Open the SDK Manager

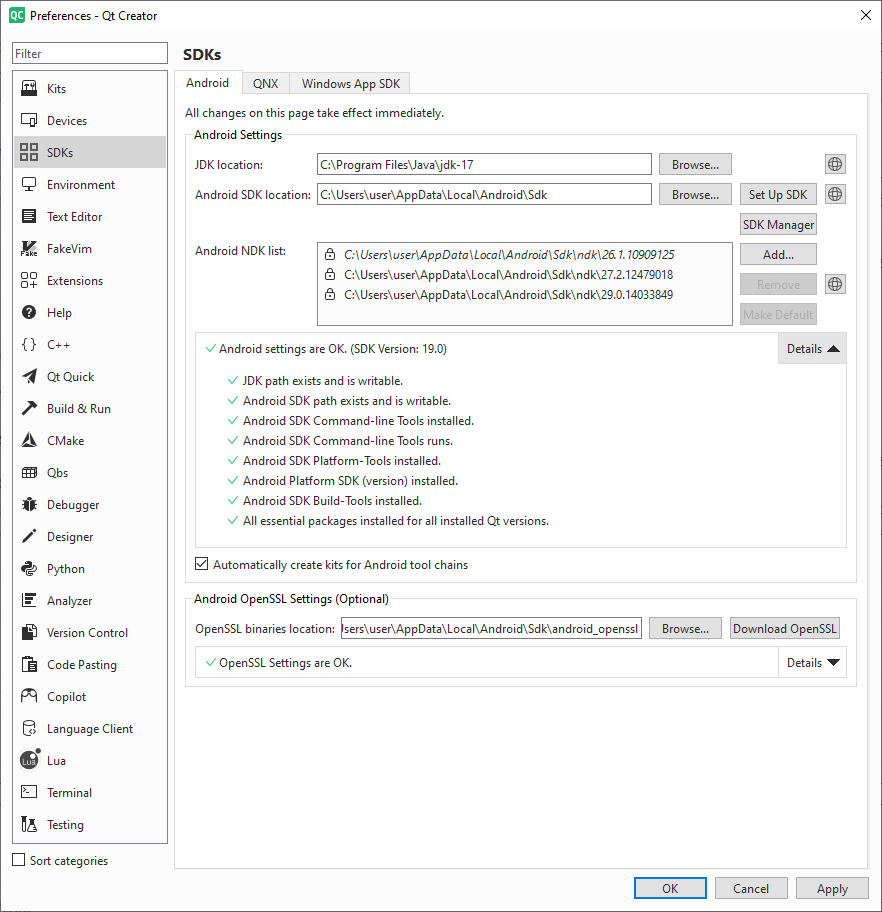(778, 225)
